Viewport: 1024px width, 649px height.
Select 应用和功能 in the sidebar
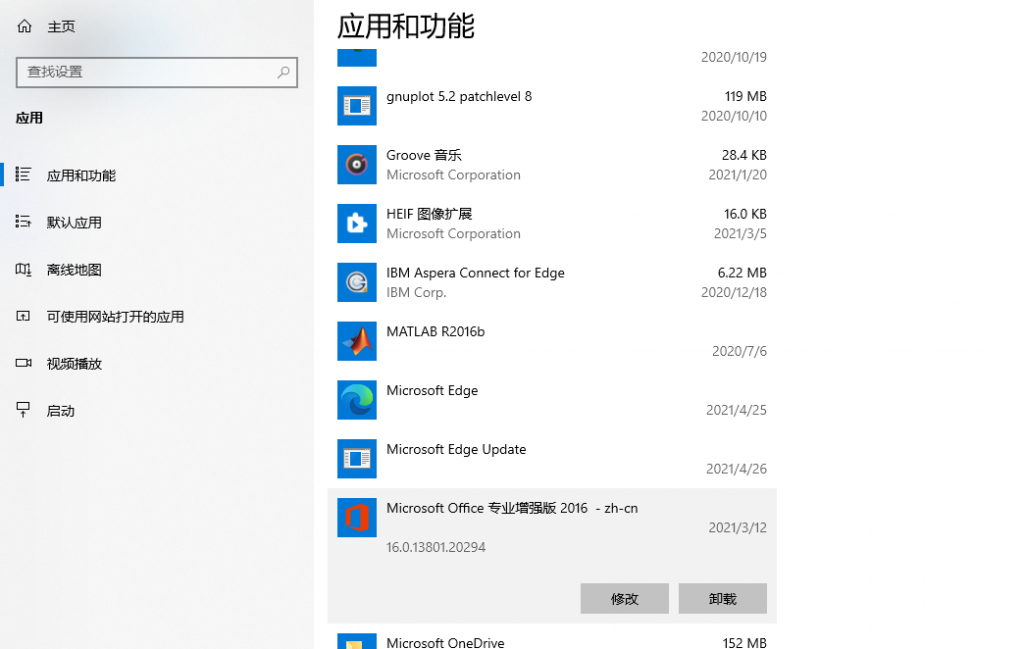[81, 176]
